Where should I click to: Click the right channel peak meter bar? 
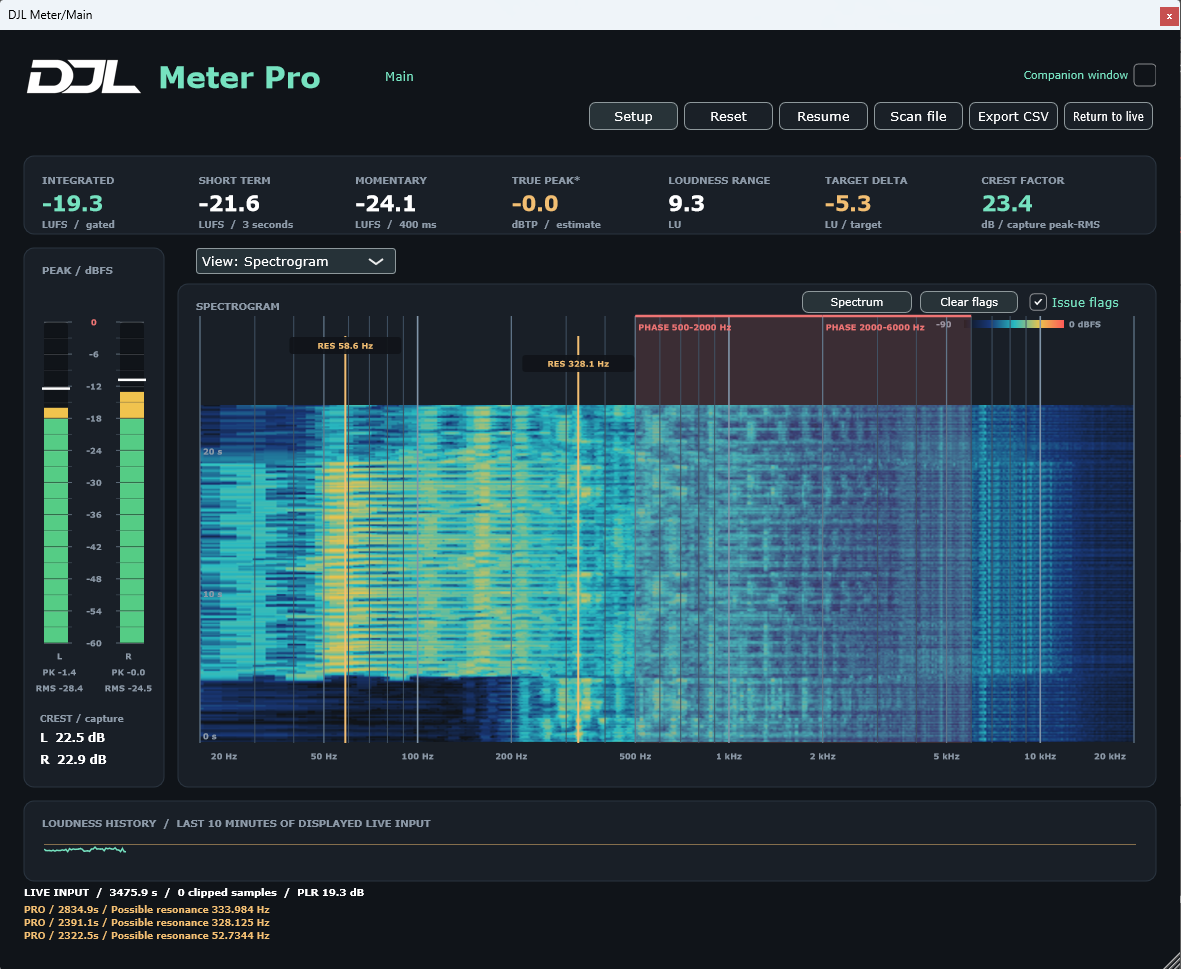132,483
